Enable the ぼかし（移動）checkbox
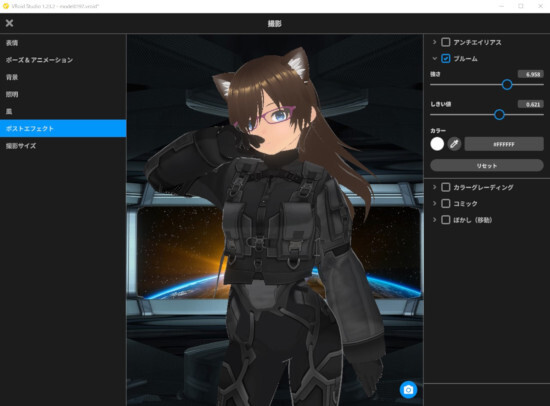Screen dimensions: 550x406 point(445,220)
